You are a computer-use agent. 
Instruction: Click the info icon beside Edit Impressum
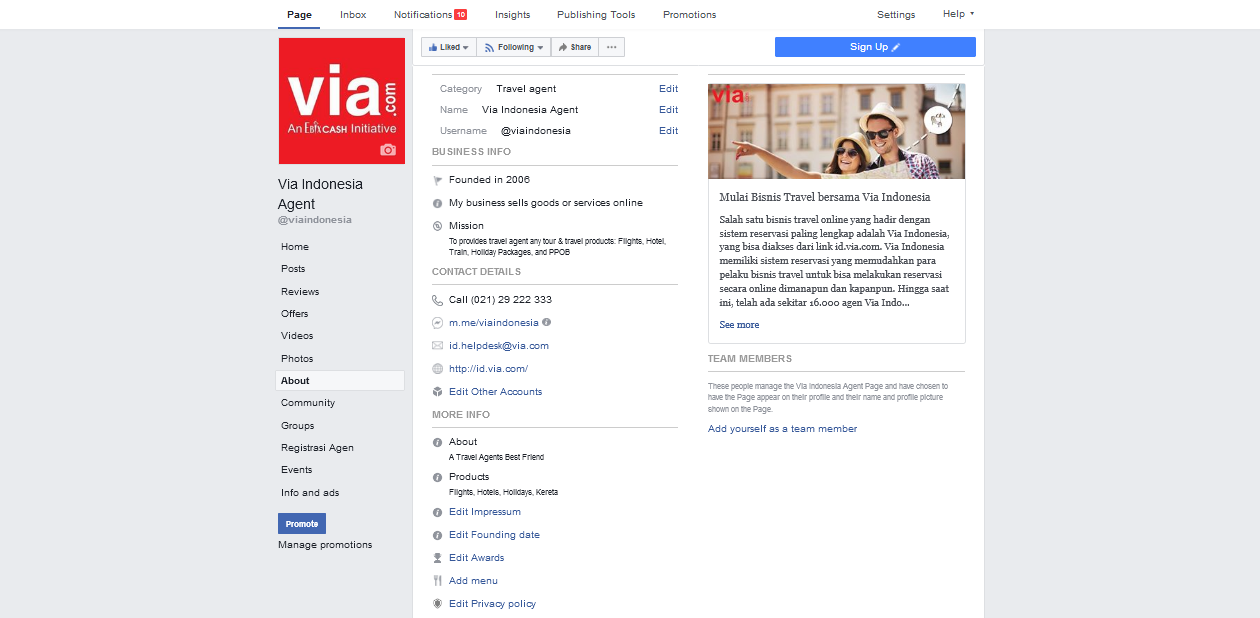(437, 512)
